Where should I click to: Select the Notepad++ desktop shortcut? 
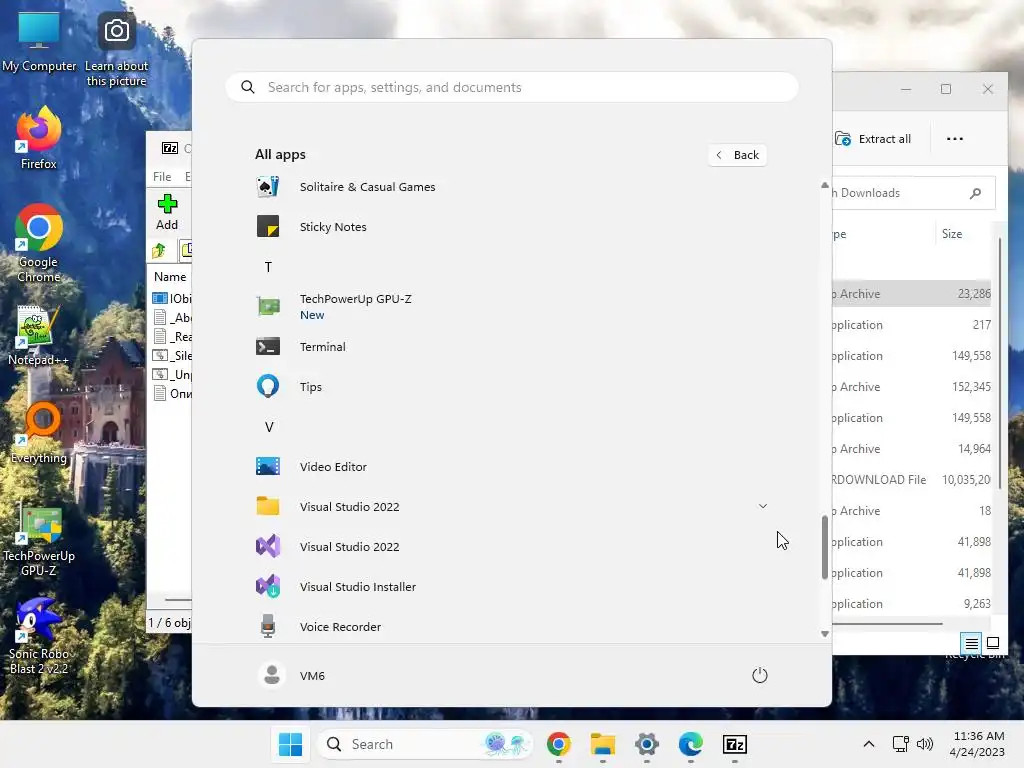tap(39, 336)
